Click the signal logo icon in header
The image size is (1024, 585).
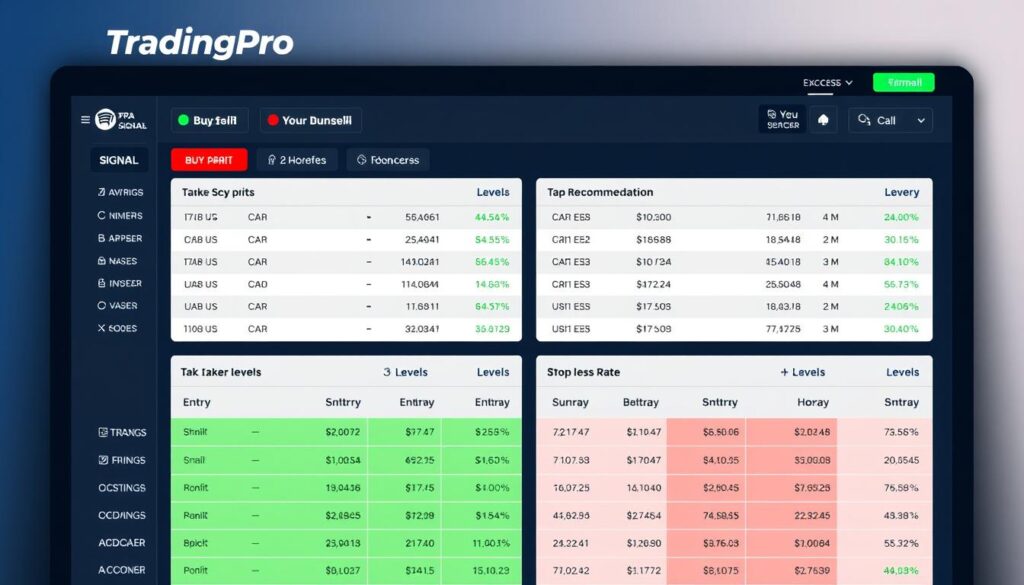106,120
